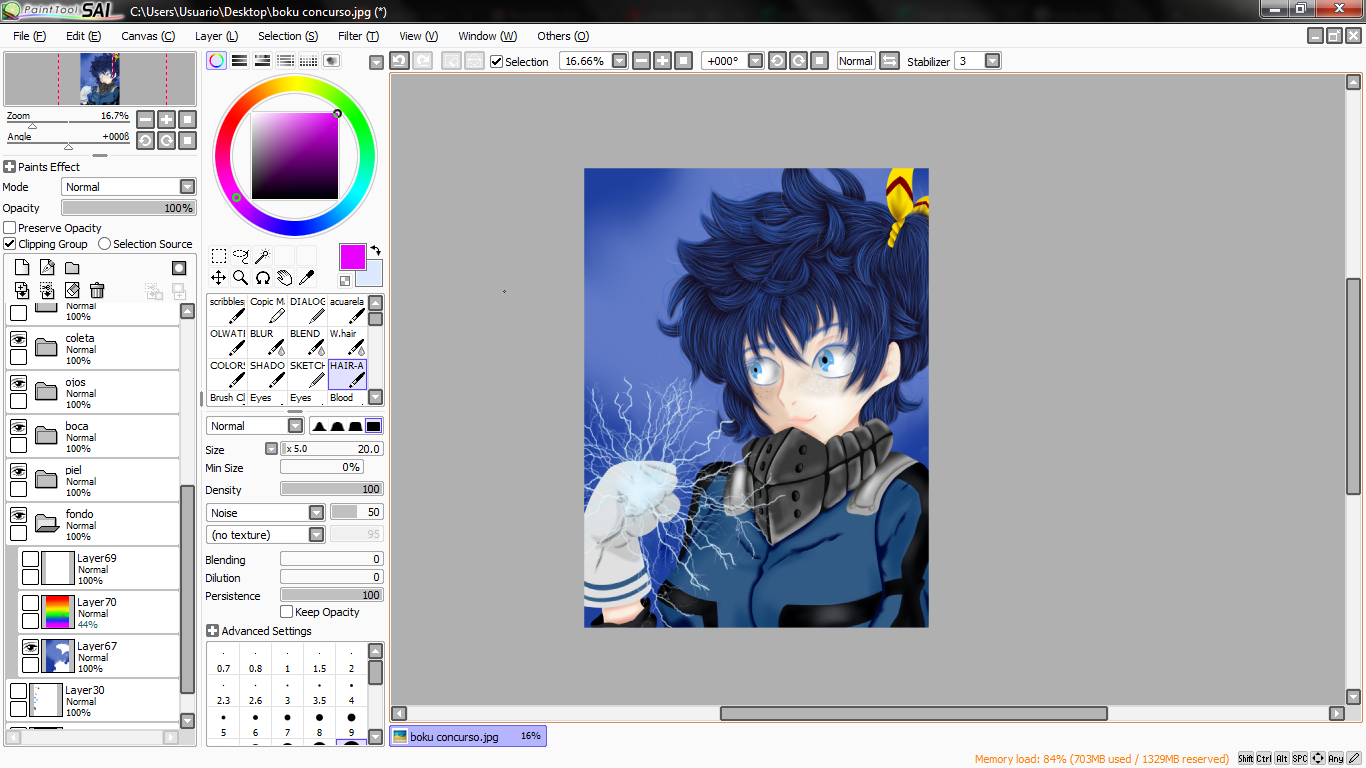Open the File menu
Image resolution: width=1366 pixels, height=768 pixels.
click(29, 36)
